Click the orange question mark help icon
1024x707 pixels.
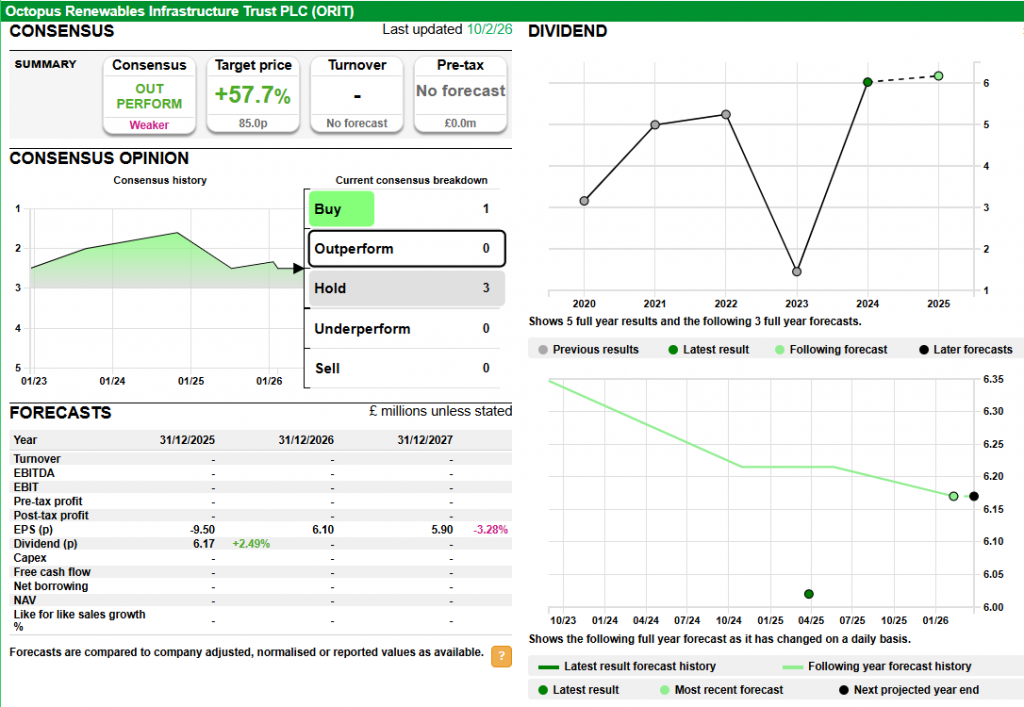(x=501, y=657)
